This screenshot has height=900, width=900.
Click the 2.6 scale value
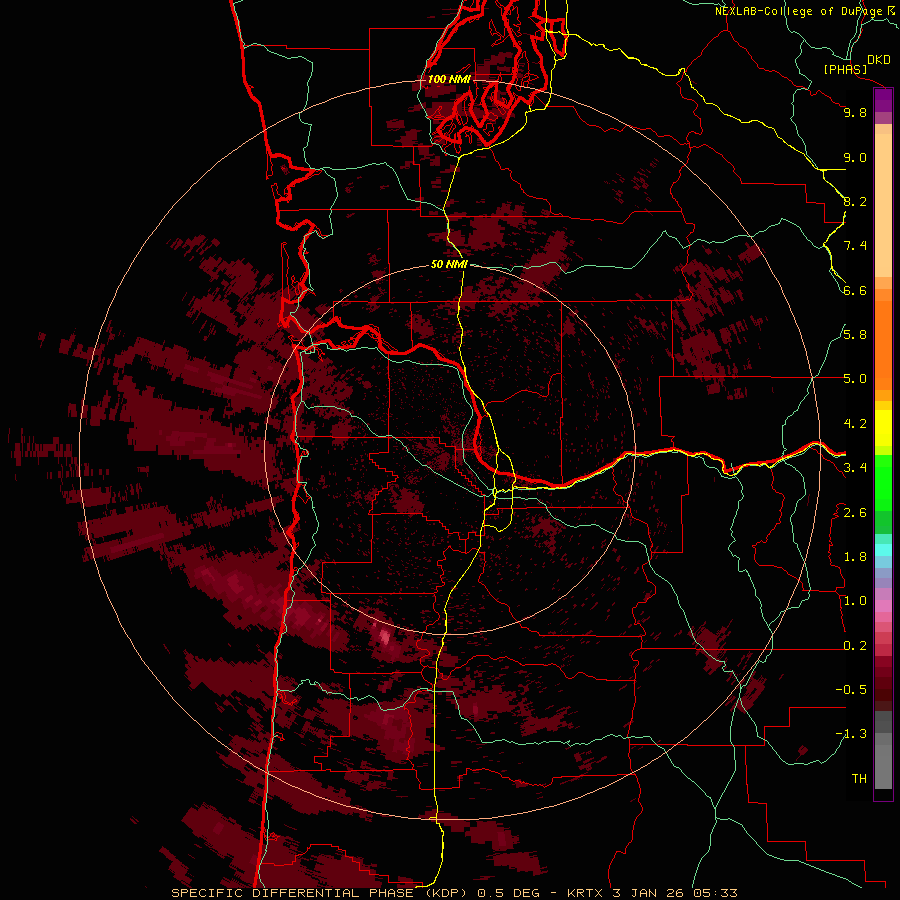tap(855, 513)
